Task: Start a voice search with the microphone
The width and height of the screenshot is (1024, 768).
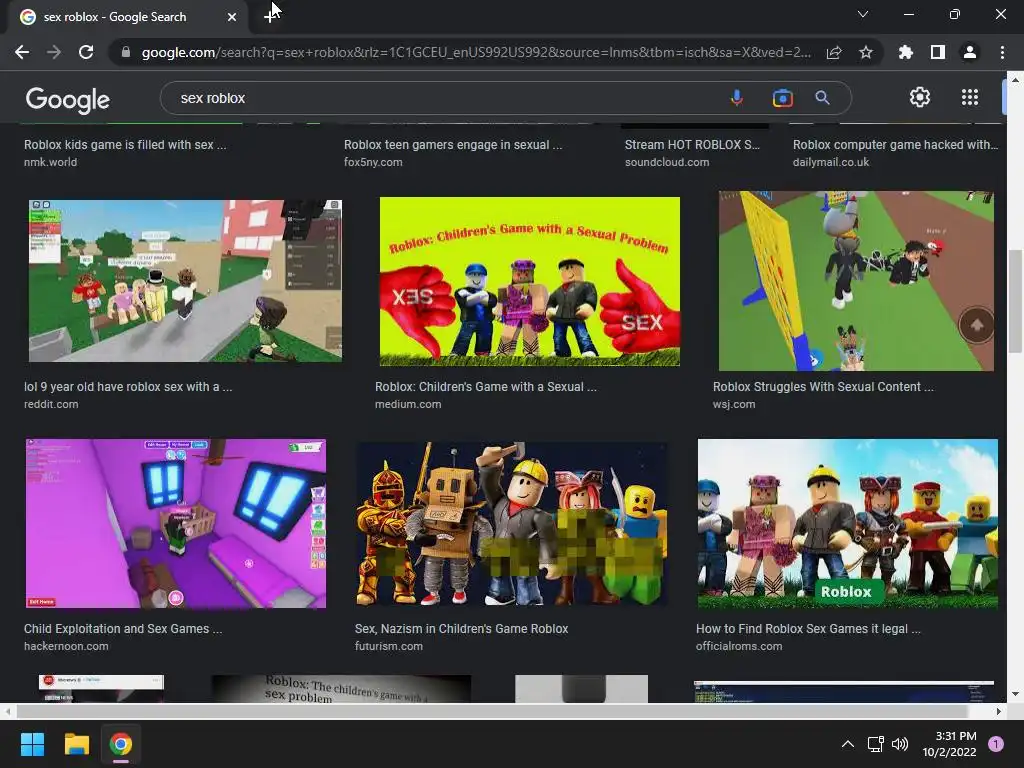Action: point(737,98)
